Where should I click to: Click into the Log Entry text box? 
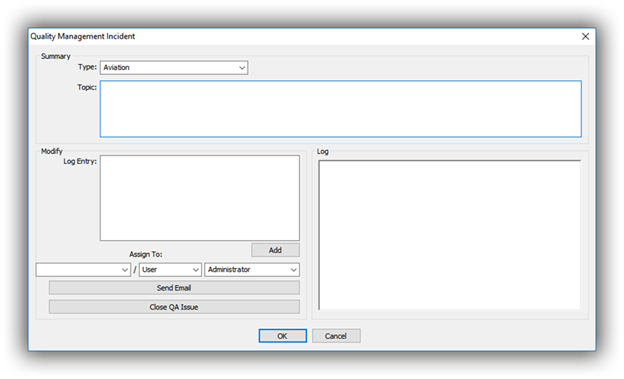pyautogui.click(x=200, y=198)
